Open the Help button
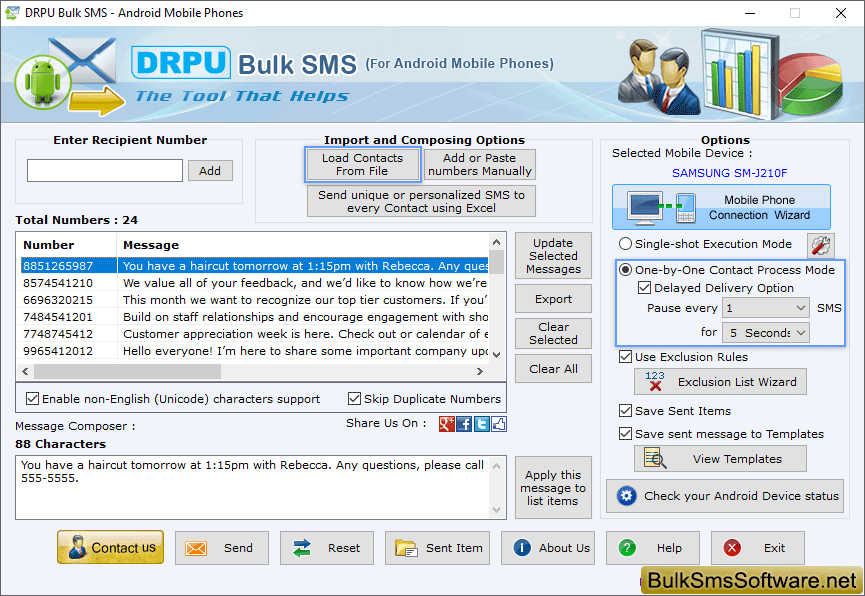This screenshot has width=865, height=596. [653, 548]
